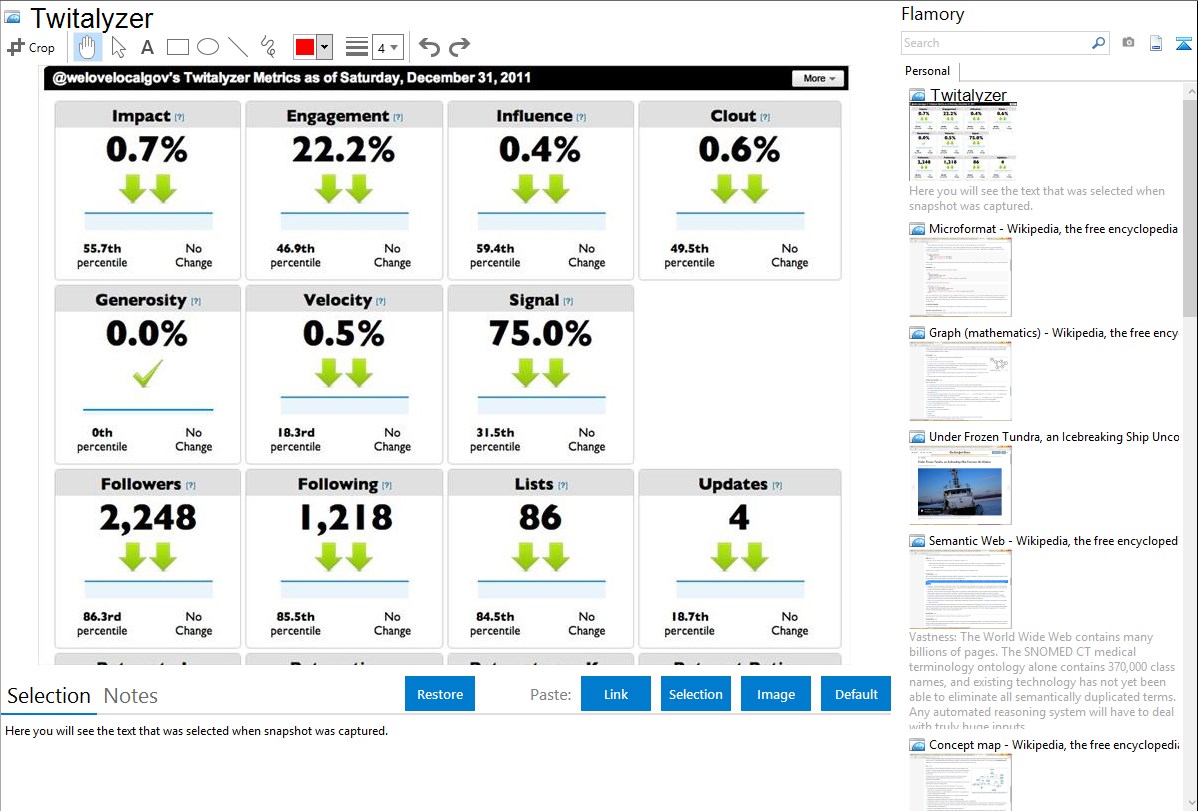Click the red color swatch
This screenshot has height=811, width=1198.
coord(305,47)
